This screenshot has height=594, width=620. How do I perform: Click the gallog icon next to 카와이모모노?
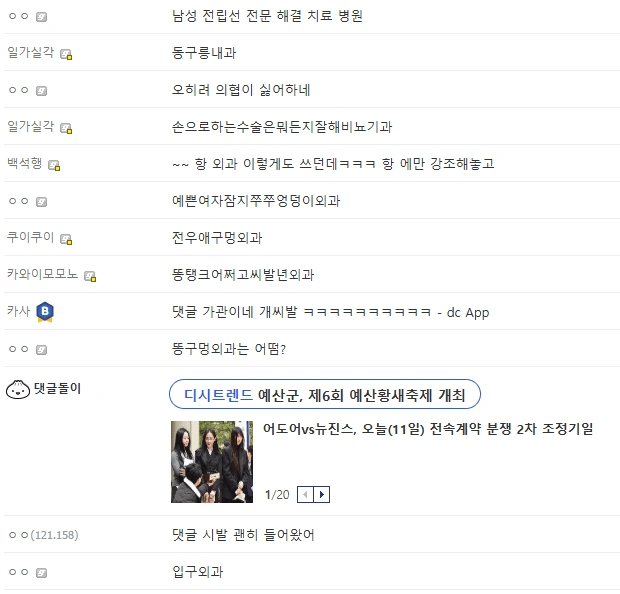pos(90,276)
